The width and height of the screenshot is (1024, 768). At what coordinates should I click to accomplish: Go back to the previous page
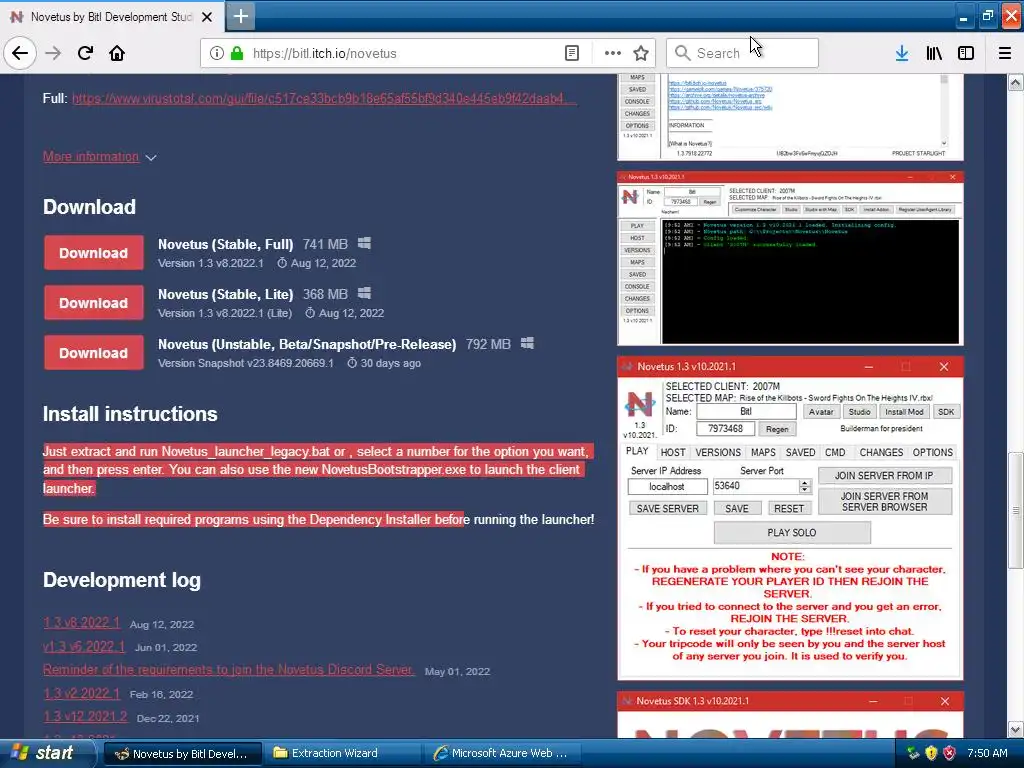[20, 53]
